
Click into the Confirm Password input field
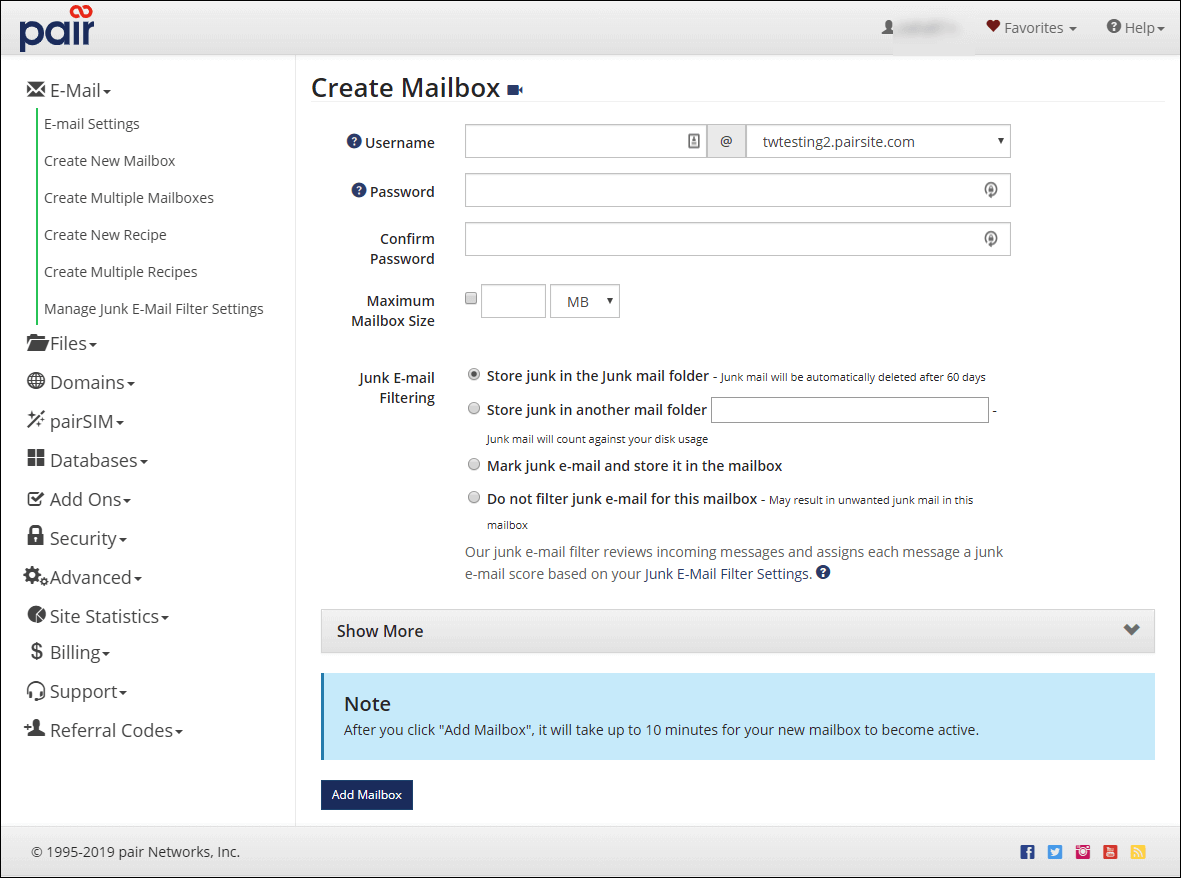coord(737,239)
